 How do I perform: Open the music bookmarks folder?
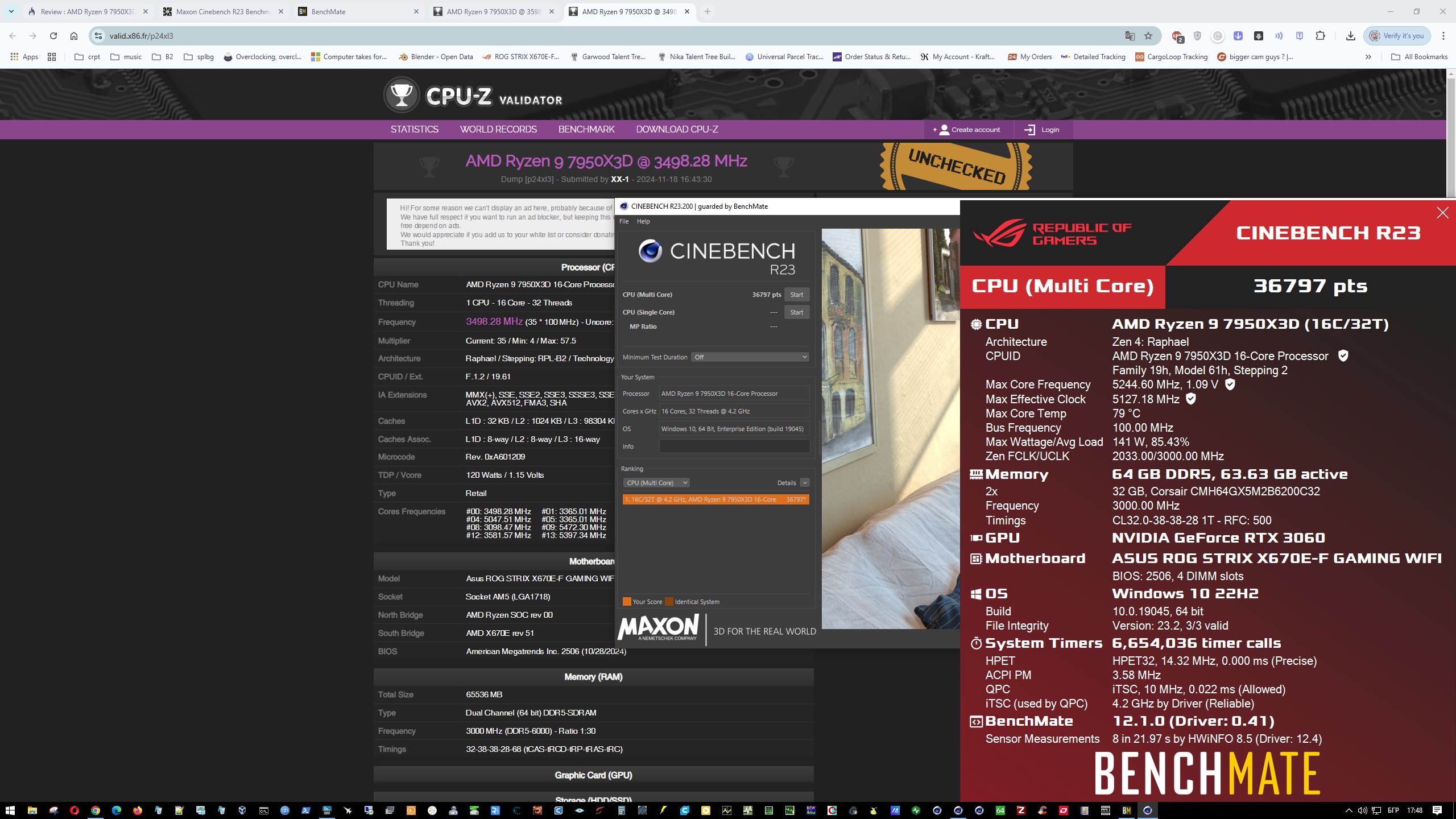tap(126, 57)
